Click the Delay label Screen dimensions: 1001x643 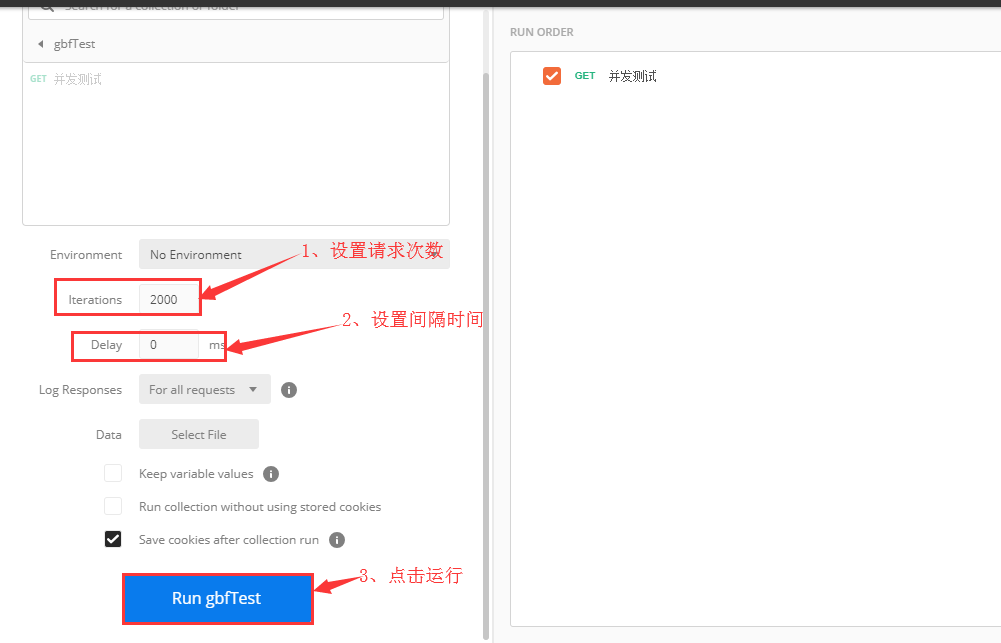106,345
